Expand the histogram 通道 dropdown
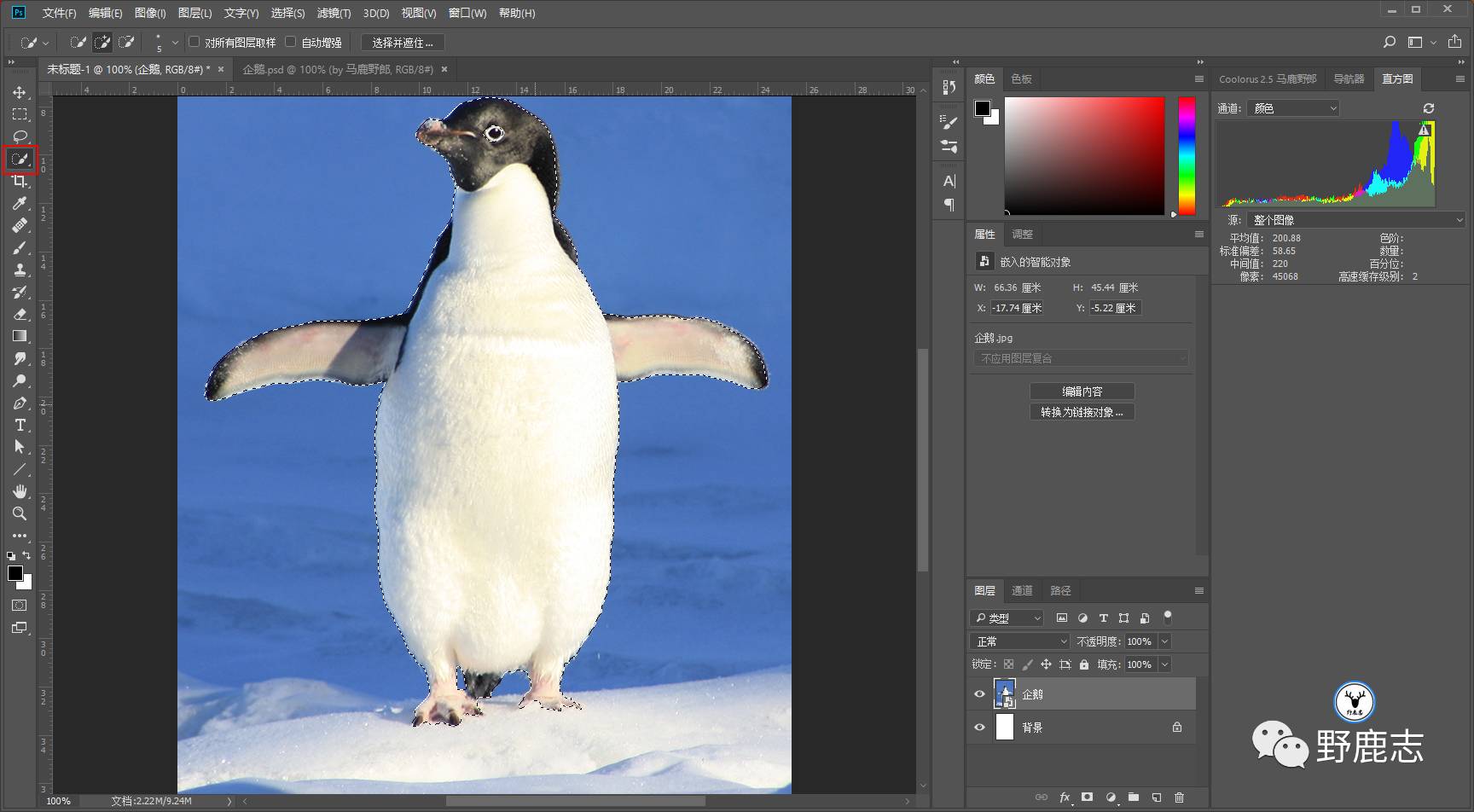This screenshot has width=1474, height=812. (1292, 108)
